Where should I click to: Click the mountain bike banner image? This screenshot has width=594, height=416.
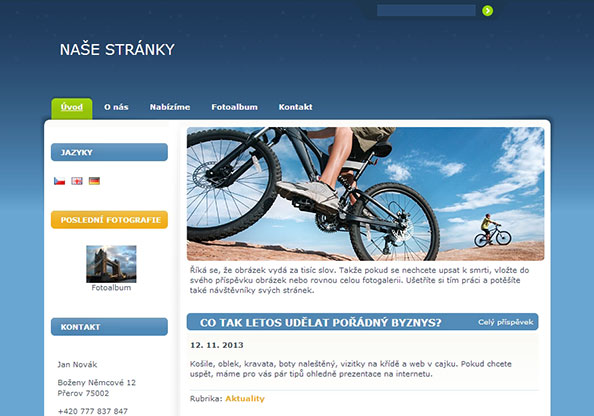366,194
